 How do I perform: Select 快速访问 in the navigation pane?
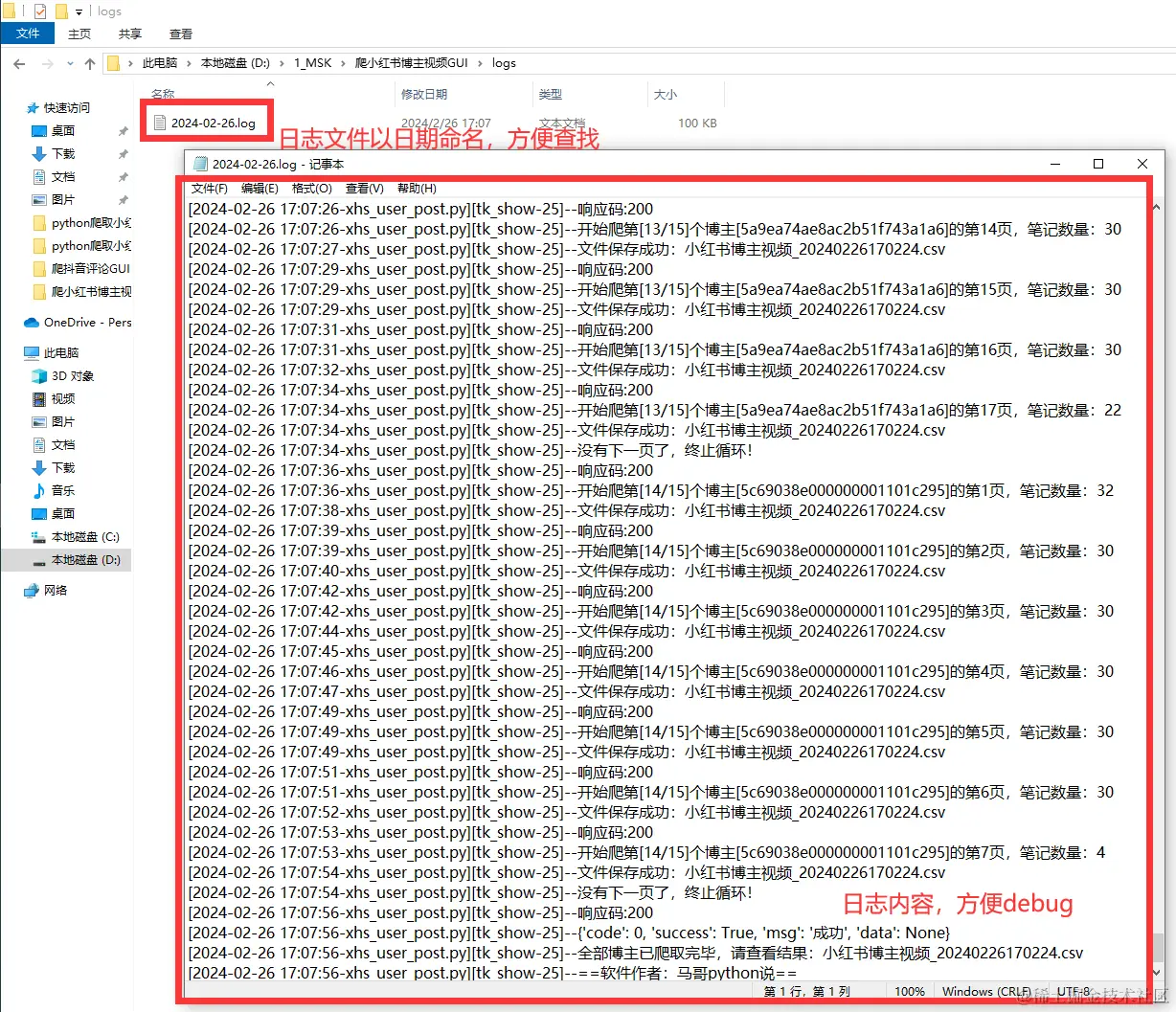tap(57, 108)
